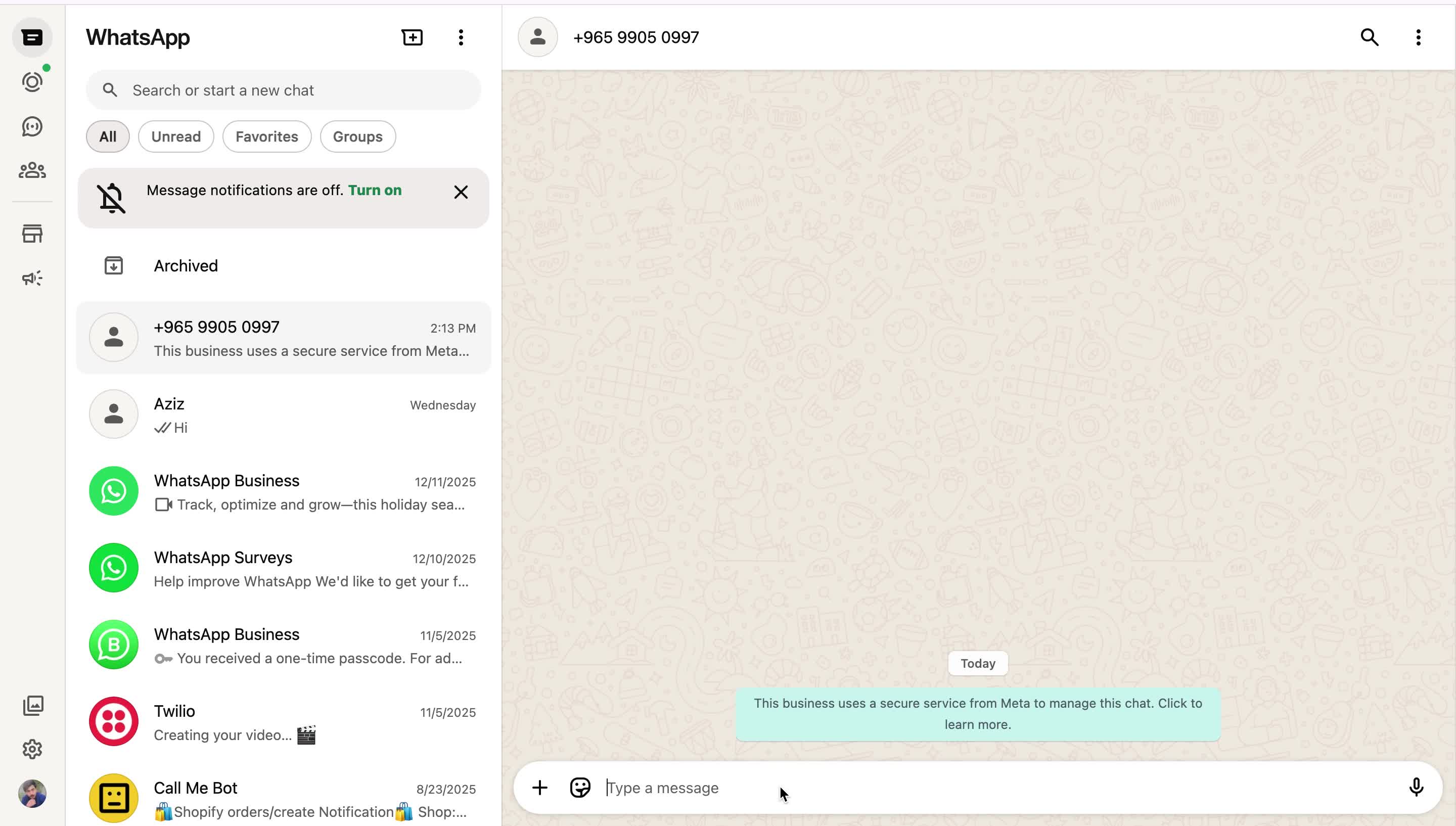
Task: Select the Unread filter chip
Action: [x=176, y=136]
